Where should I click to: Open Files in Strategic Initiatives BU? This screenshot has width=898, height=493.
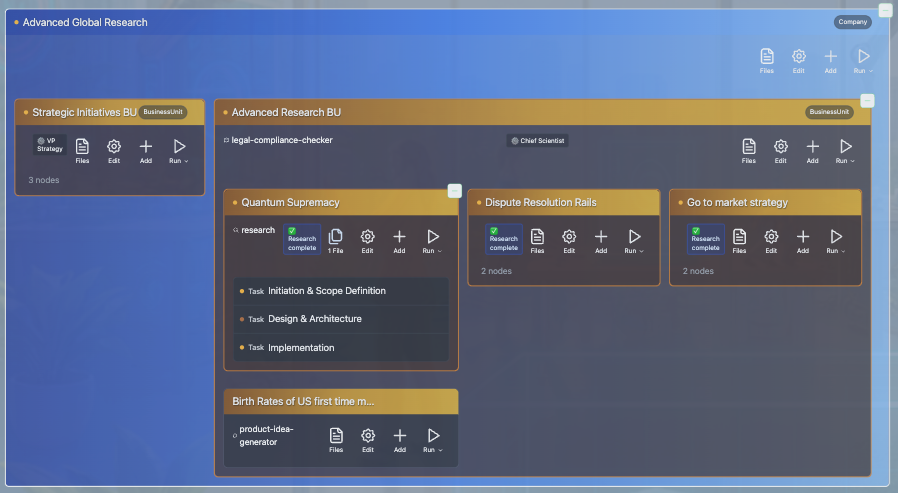(82, 151)
